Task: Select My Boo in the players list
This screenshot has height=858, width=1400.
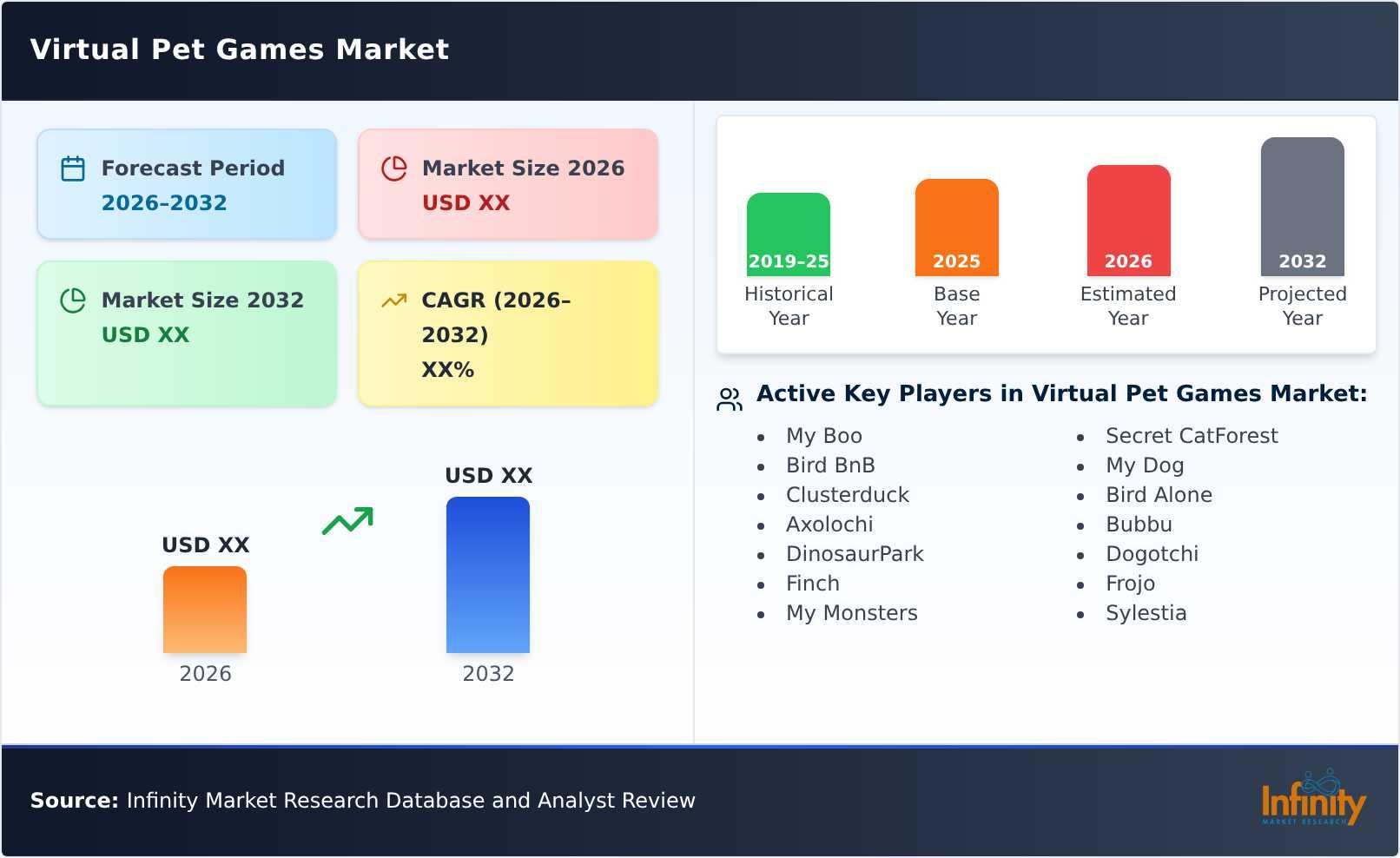Action: click(x=824, y=436)
